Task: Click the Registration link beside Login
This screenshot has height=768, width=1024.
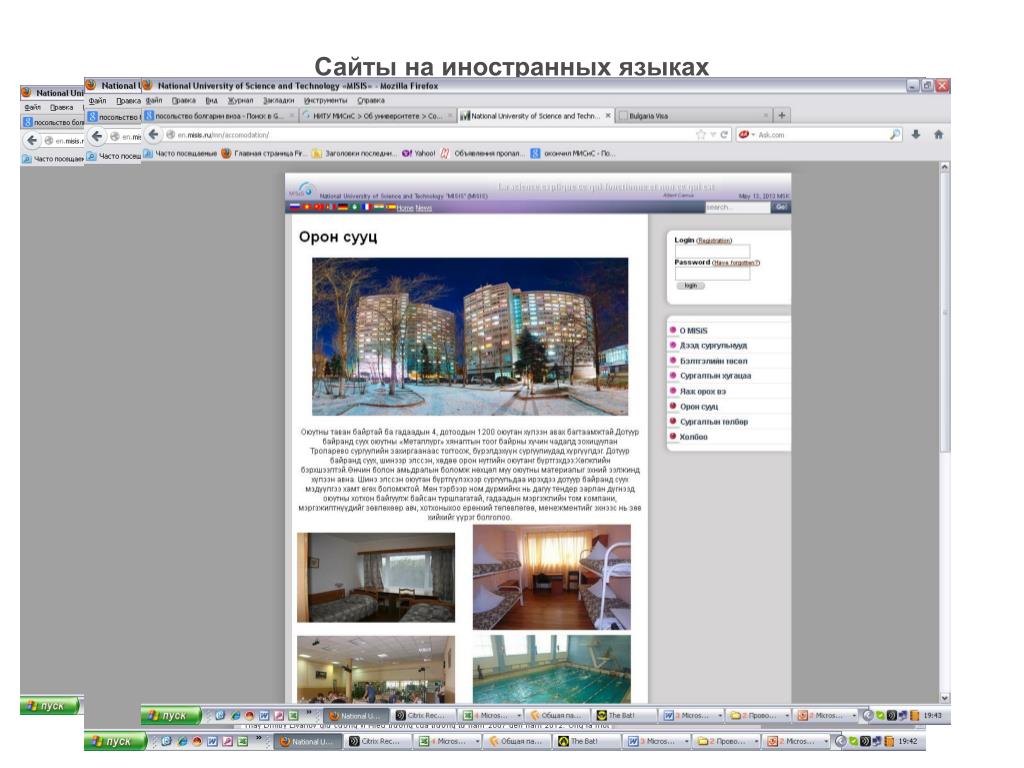Action: (x=714, y=241)
